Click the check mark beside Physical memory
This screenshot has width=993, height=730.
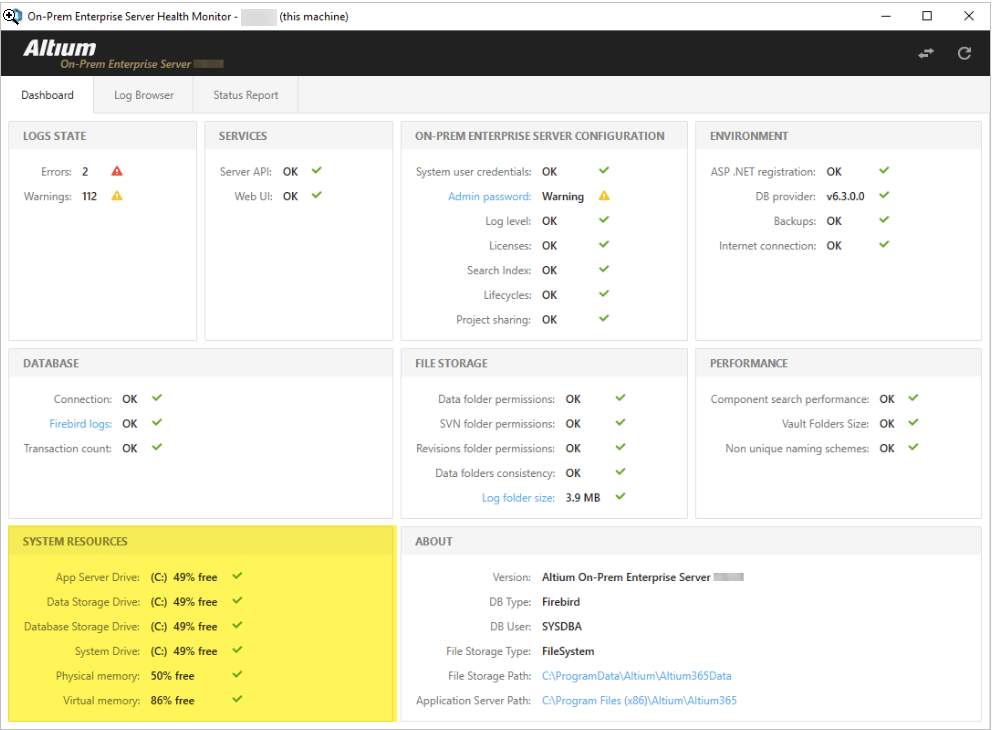pyautogui.click(x=237, y=674)
